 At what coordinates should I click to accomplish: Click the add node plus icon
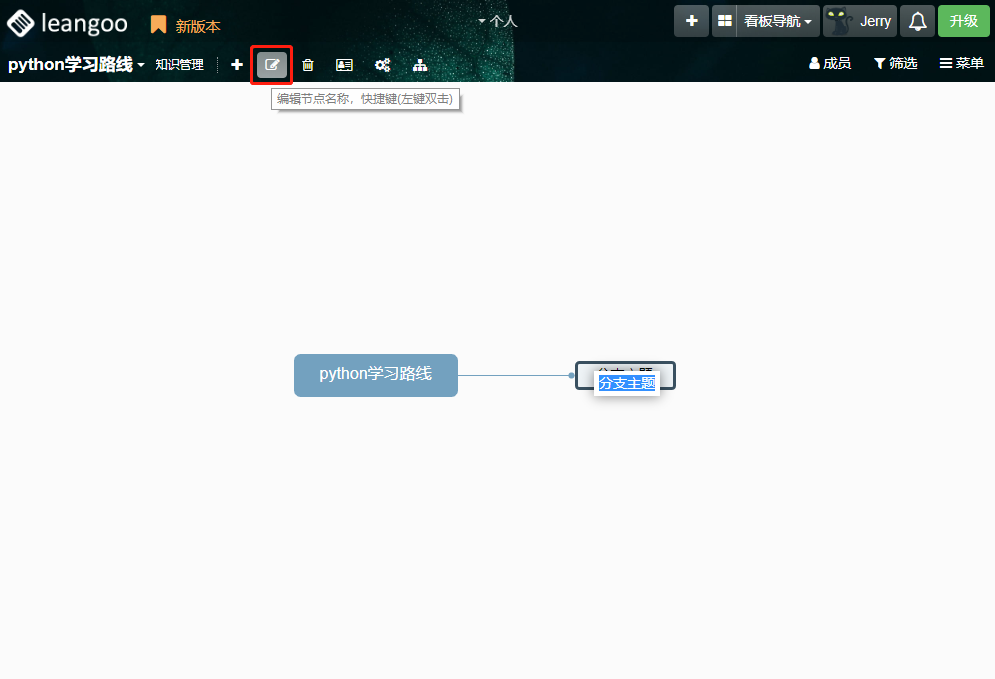237,65
